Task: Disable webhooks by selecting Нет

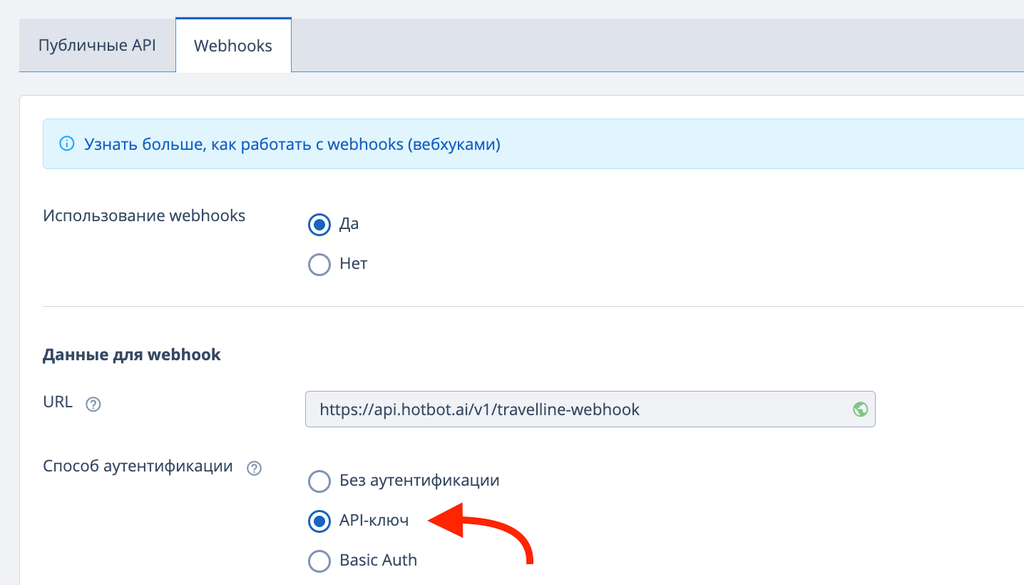Action: (319, 265)
